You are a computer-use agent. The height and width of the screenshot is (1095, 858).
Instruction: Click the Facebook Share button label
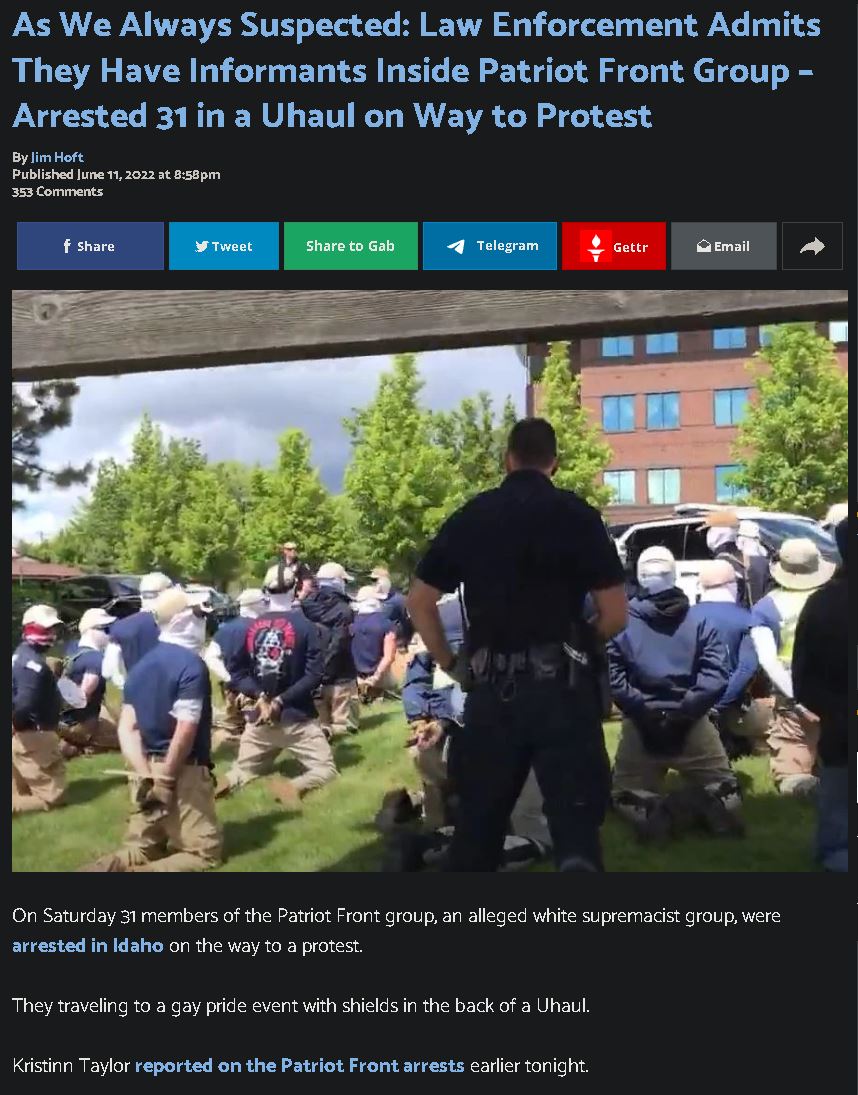point(96,246)
